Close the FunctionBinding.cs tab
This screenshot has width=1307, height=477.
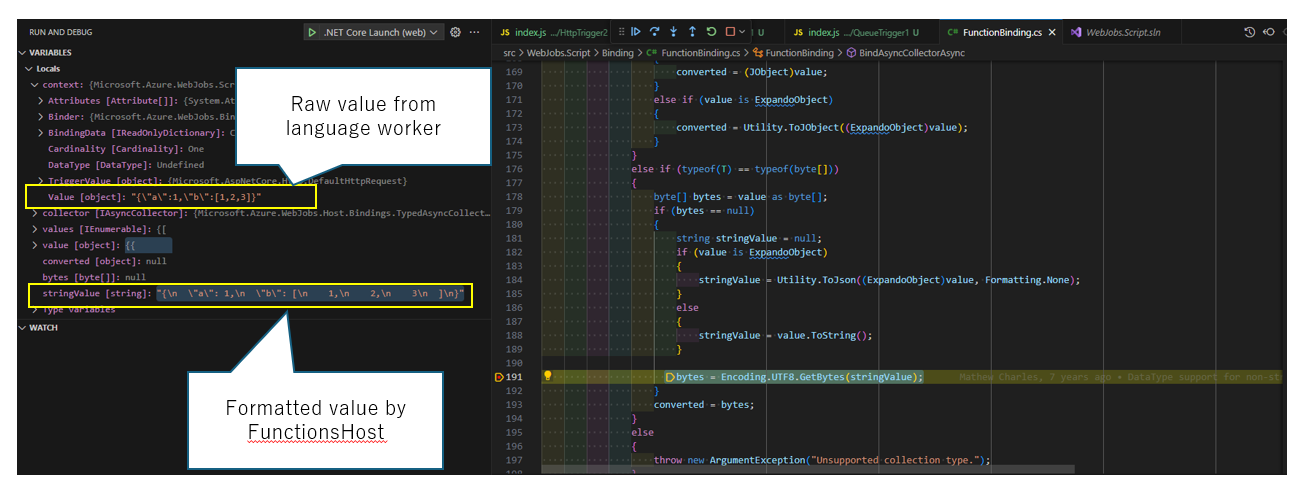click(1052, 32)
